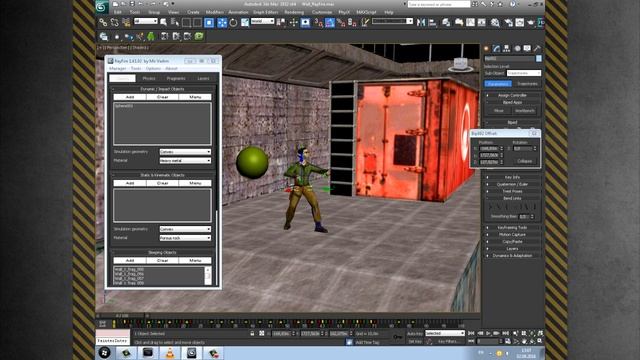Open the Material Editor icon
Image resolution: width=640 pixels, height=360 pixels.
pos(495,22)
